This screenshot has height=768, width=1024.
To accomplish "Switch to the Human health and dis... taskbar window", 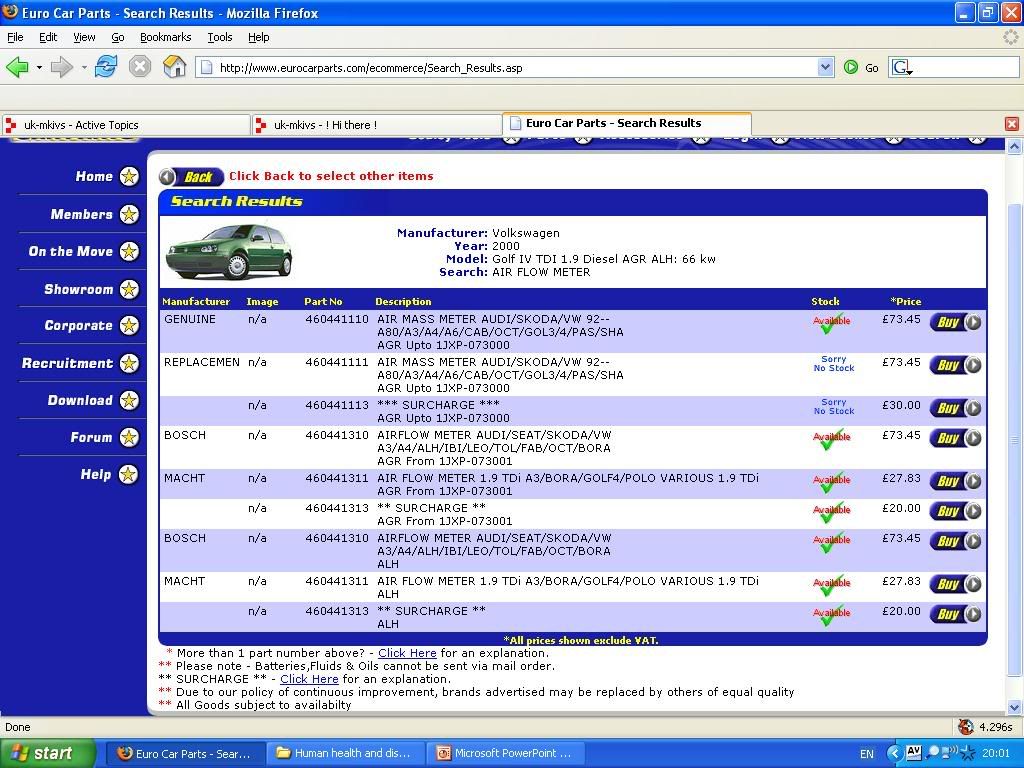I will click(x=345, y=753).
